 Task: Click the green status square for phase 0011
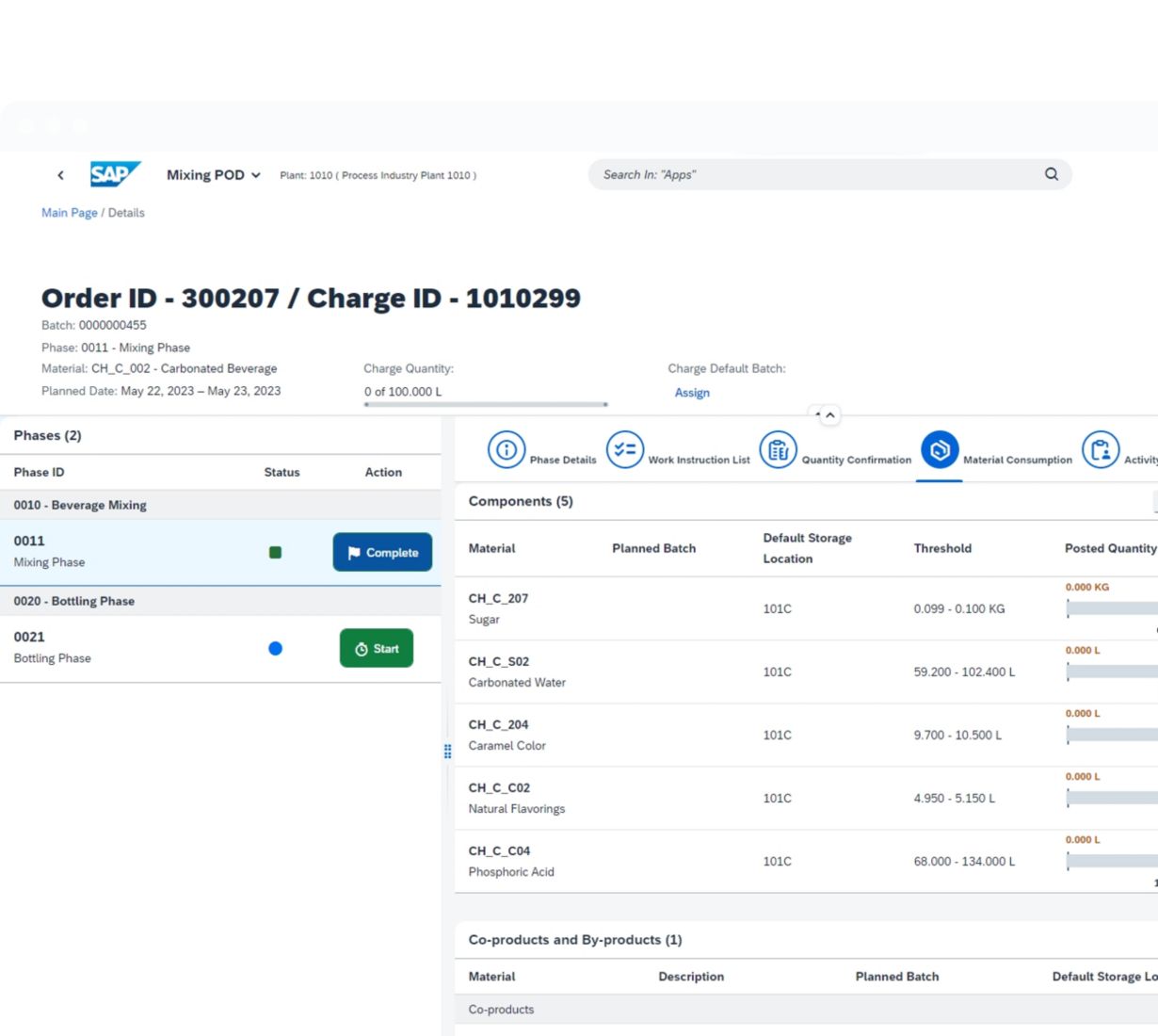pyautogui.click(x=275, y=553)
